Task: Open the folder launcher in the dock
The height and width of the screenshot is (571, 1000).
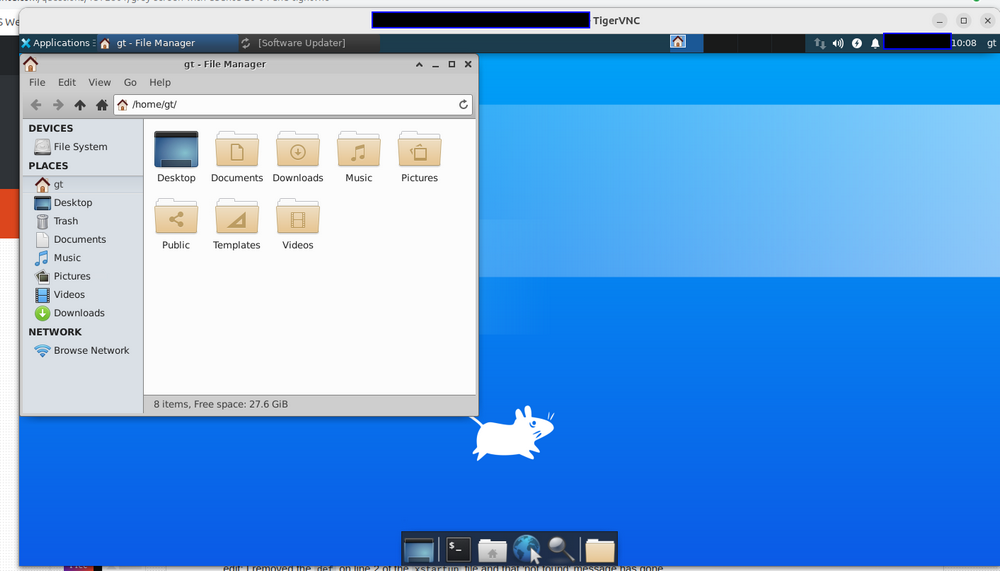Action: (599, 550)
